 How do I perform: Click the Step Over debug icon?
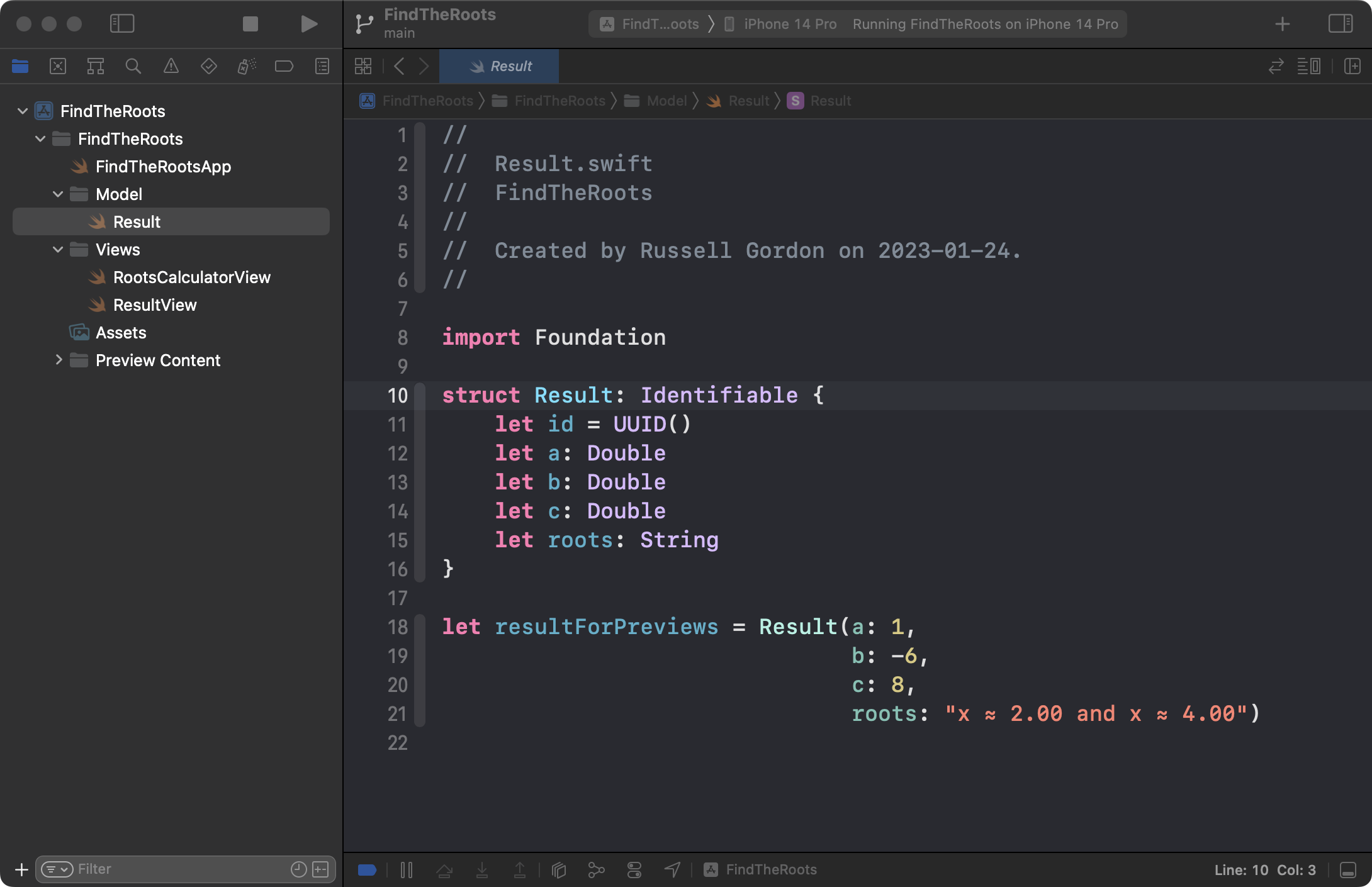click(x=445, y=869)
